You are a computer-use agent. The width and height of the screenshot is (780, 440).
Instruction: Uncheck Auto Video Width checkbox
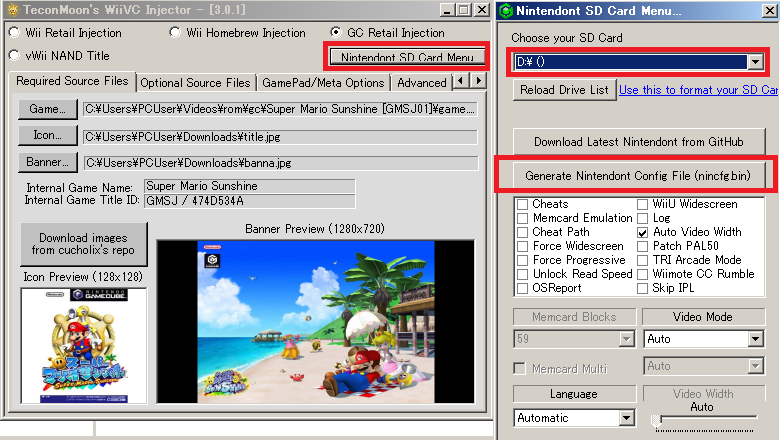[x=643, y=232]
